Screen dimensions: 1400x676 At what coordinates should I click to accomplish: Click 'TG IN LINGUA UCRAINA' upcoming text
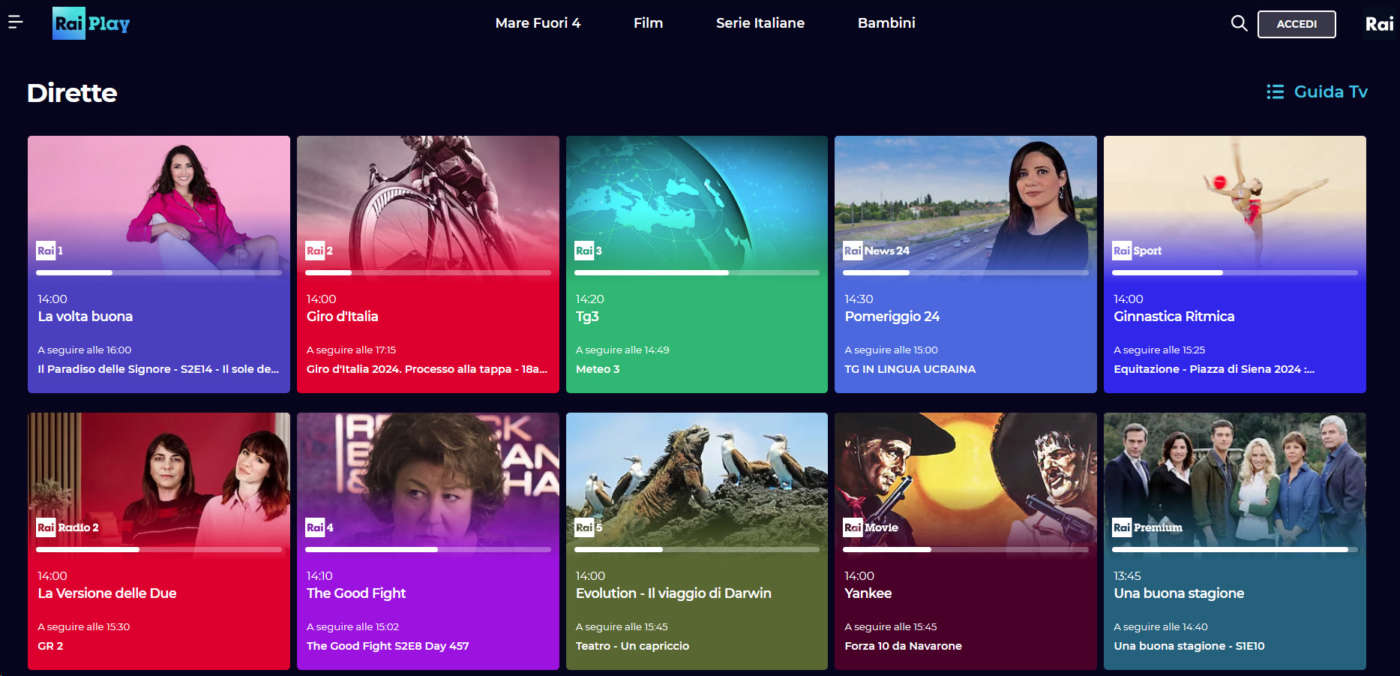tap(910, 369)
